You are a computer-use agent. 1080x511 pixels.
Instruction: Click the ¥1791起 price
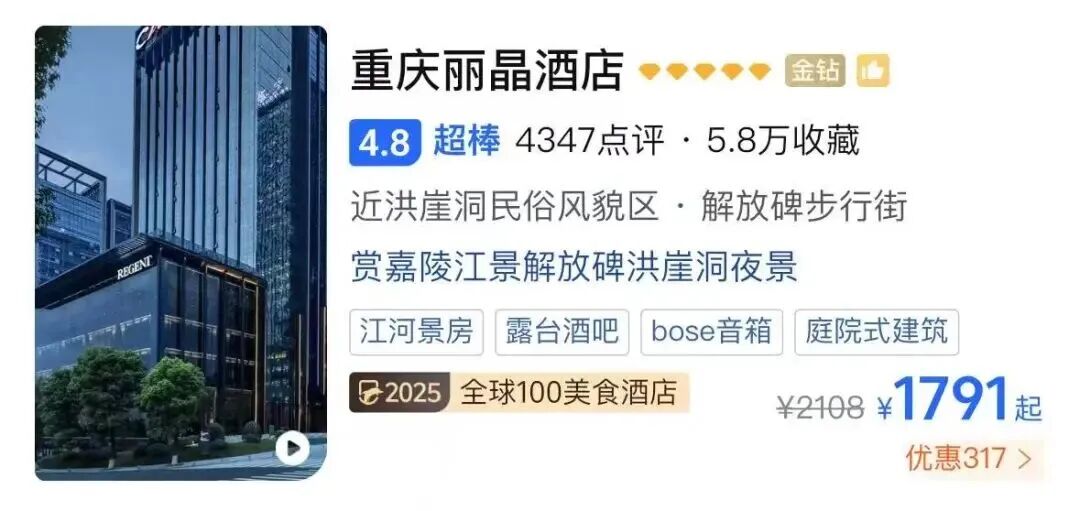point(959,402)
